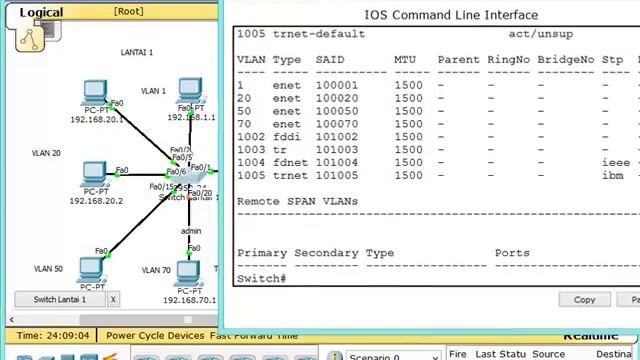This screenshot has height=360, width=640.
Task: Click the 192.168.20.2 IP label
Action: pyautogui.click(x=96, y=201)
